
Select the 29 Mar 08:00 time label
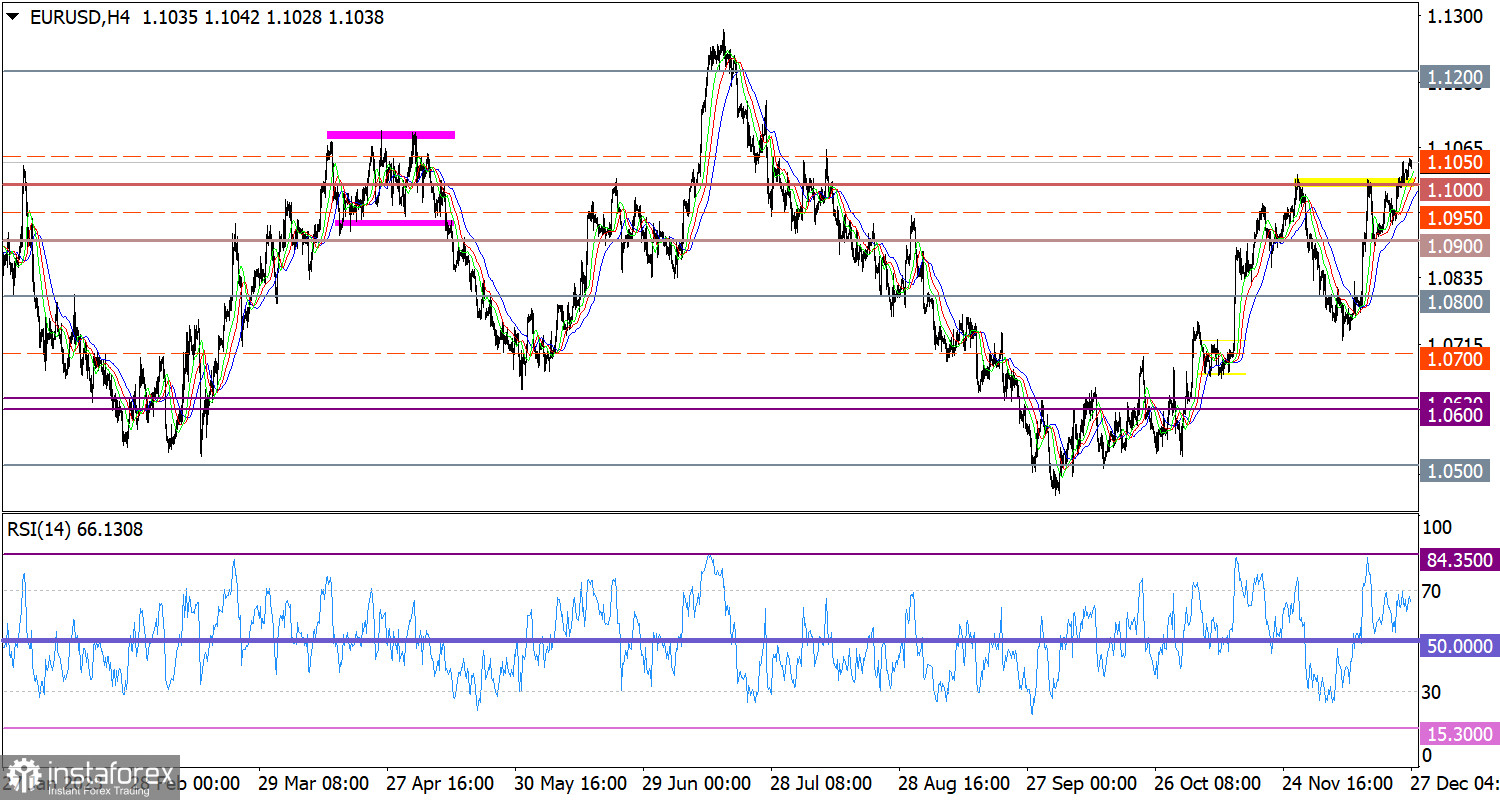click(x=314, y=782)
